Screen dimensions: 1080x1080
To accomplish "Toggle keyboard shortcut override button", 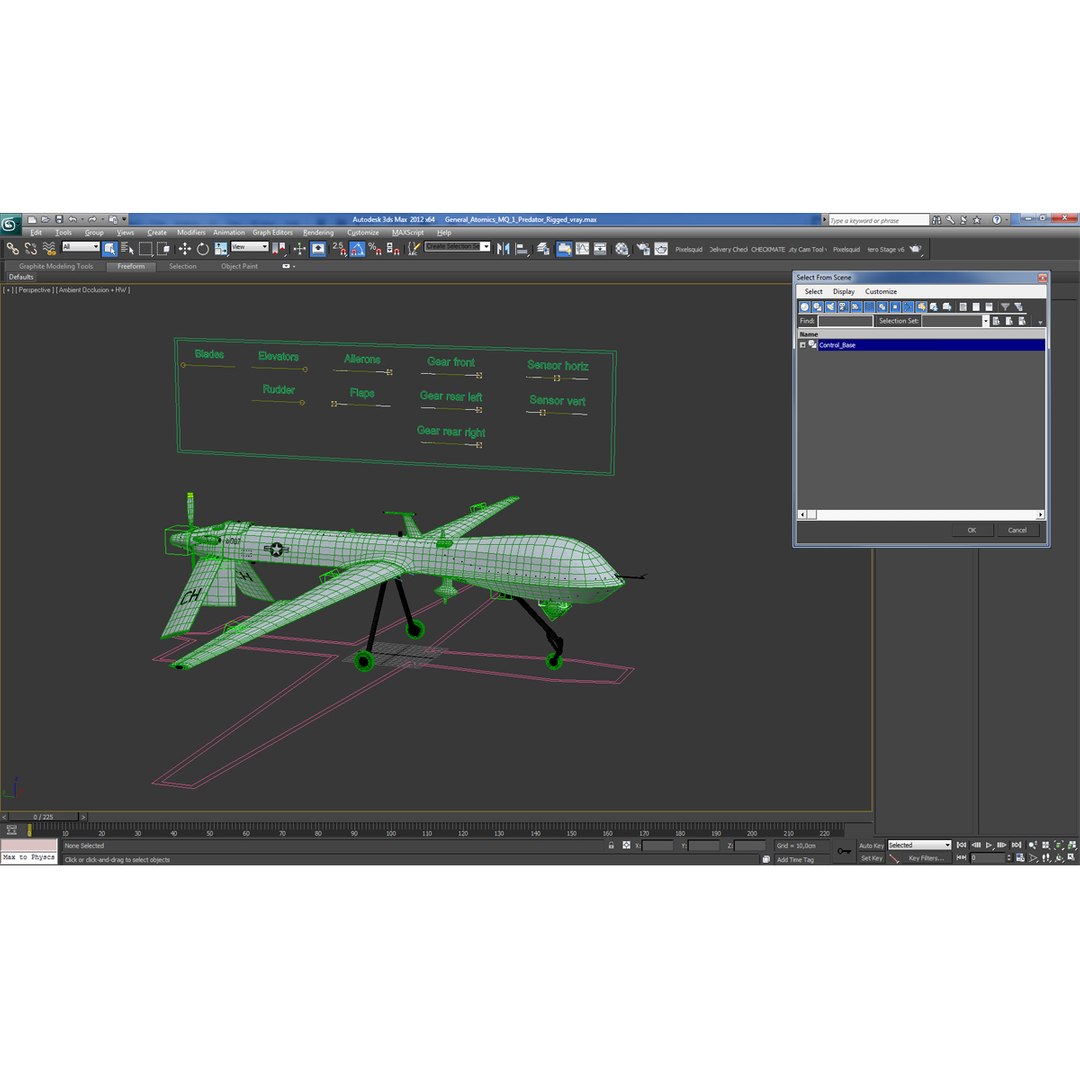I will [318, 249].
